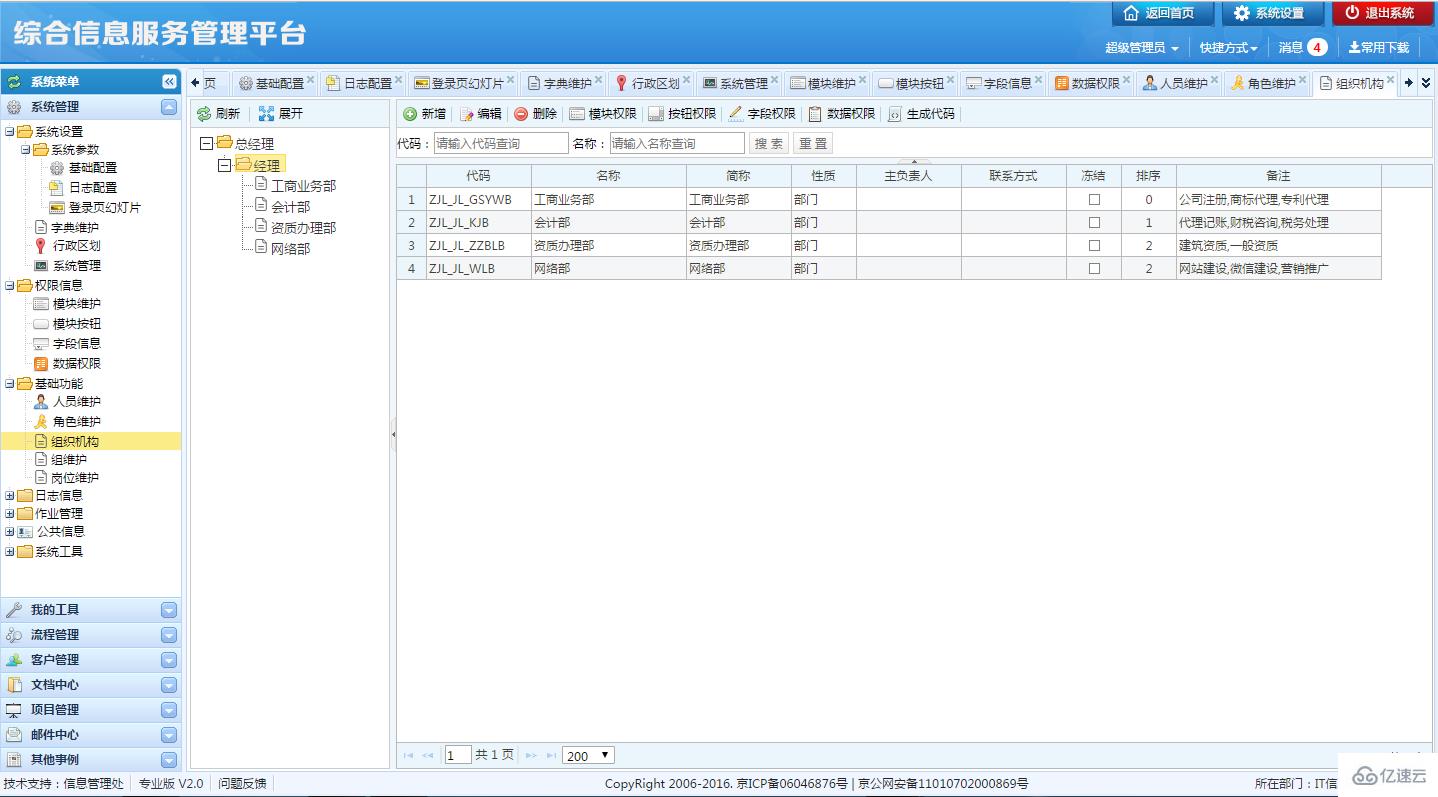Click table cell ZJL_JL_KJB
This screenshot has height=797, width=1438.
[x=478, y=223]
